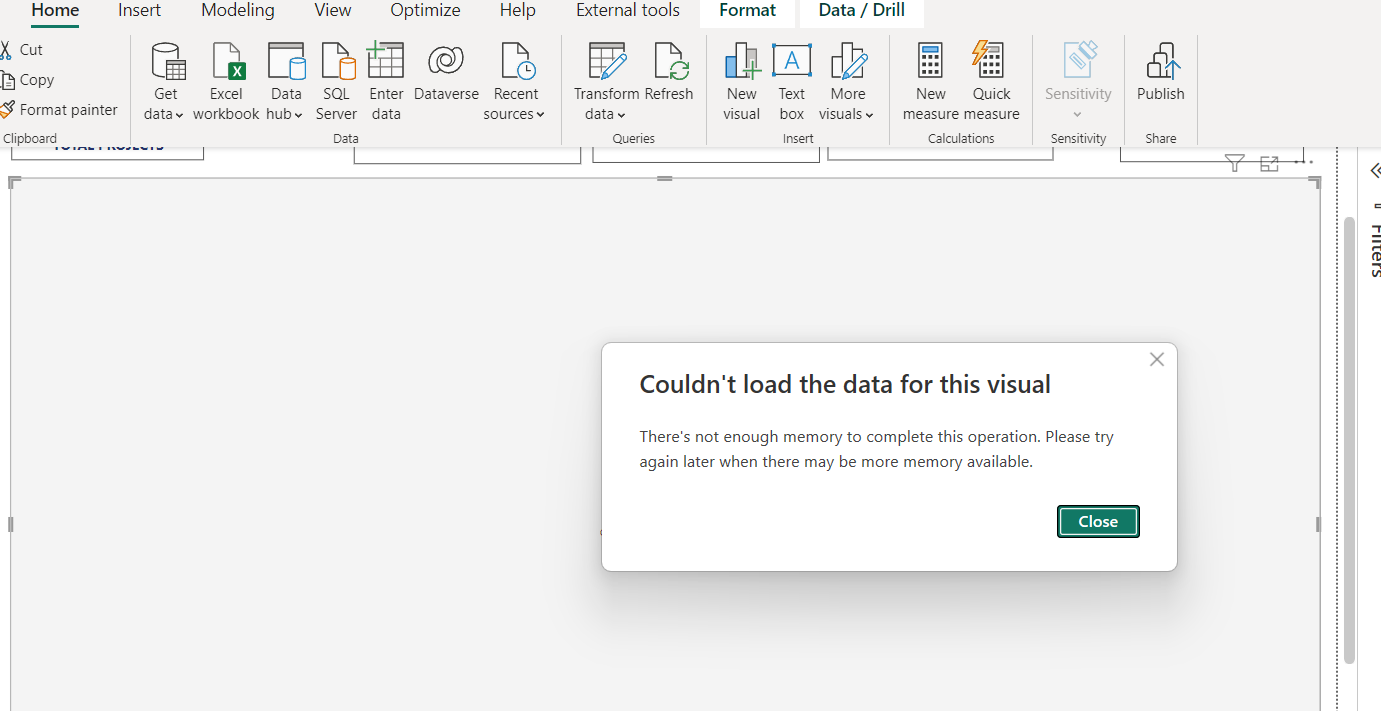Click the visual's Focus mode icon
Screen dimensions: 1381x711
1269,164
